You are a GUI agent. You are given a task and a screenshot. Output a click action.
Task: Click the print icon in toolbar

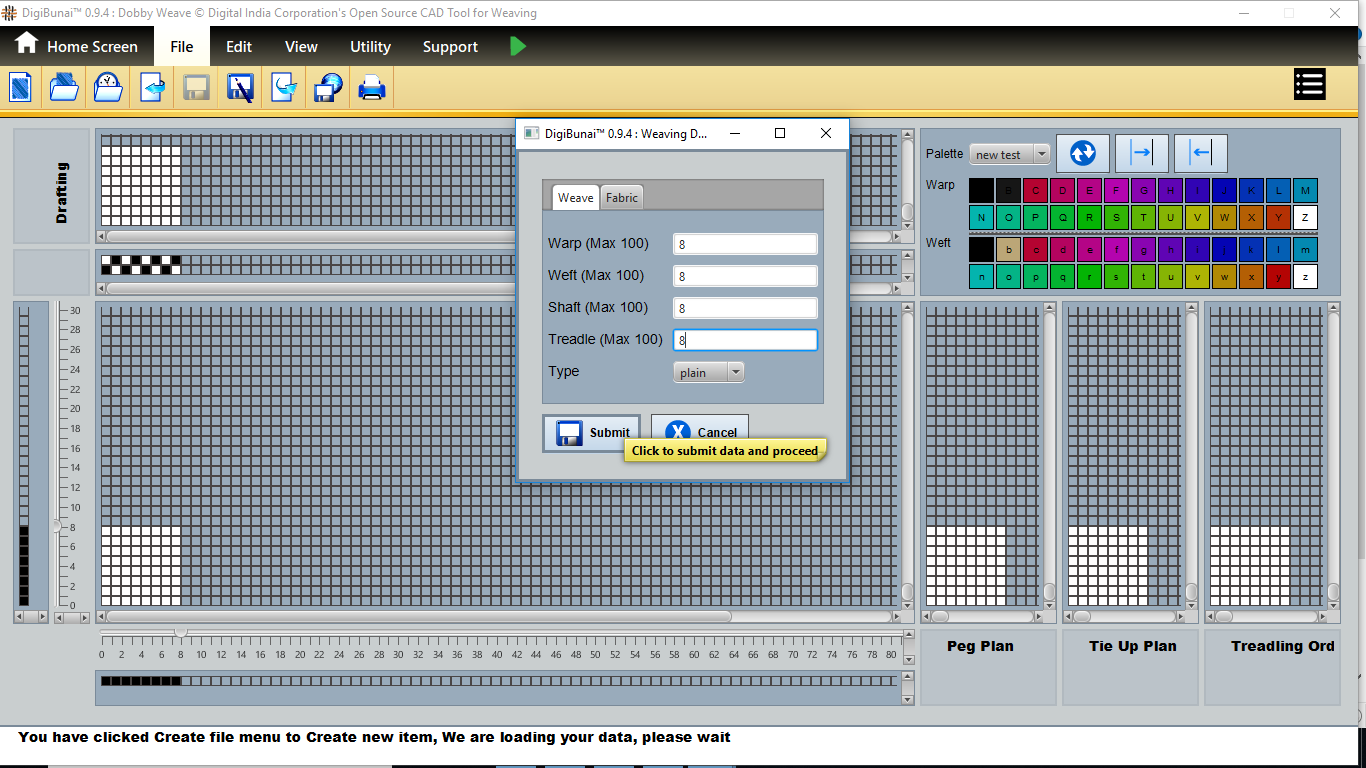click(x=372, y=88)
